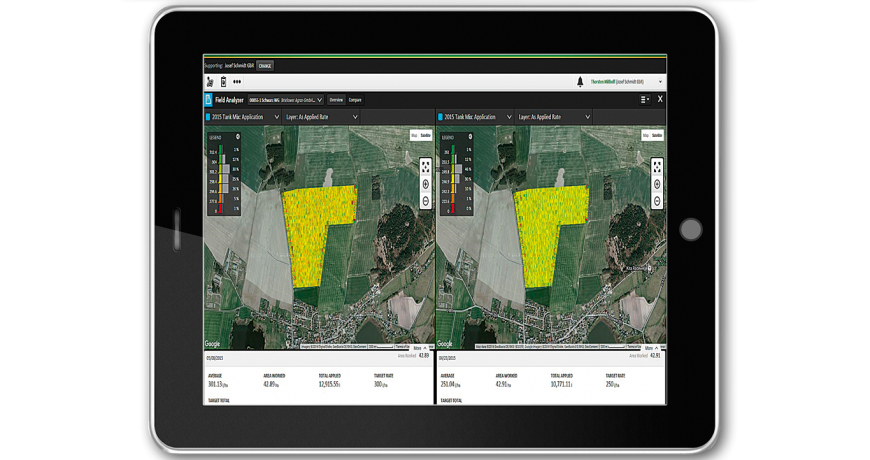
Task: Click the Google logo on left map
Action: point(213,343)
